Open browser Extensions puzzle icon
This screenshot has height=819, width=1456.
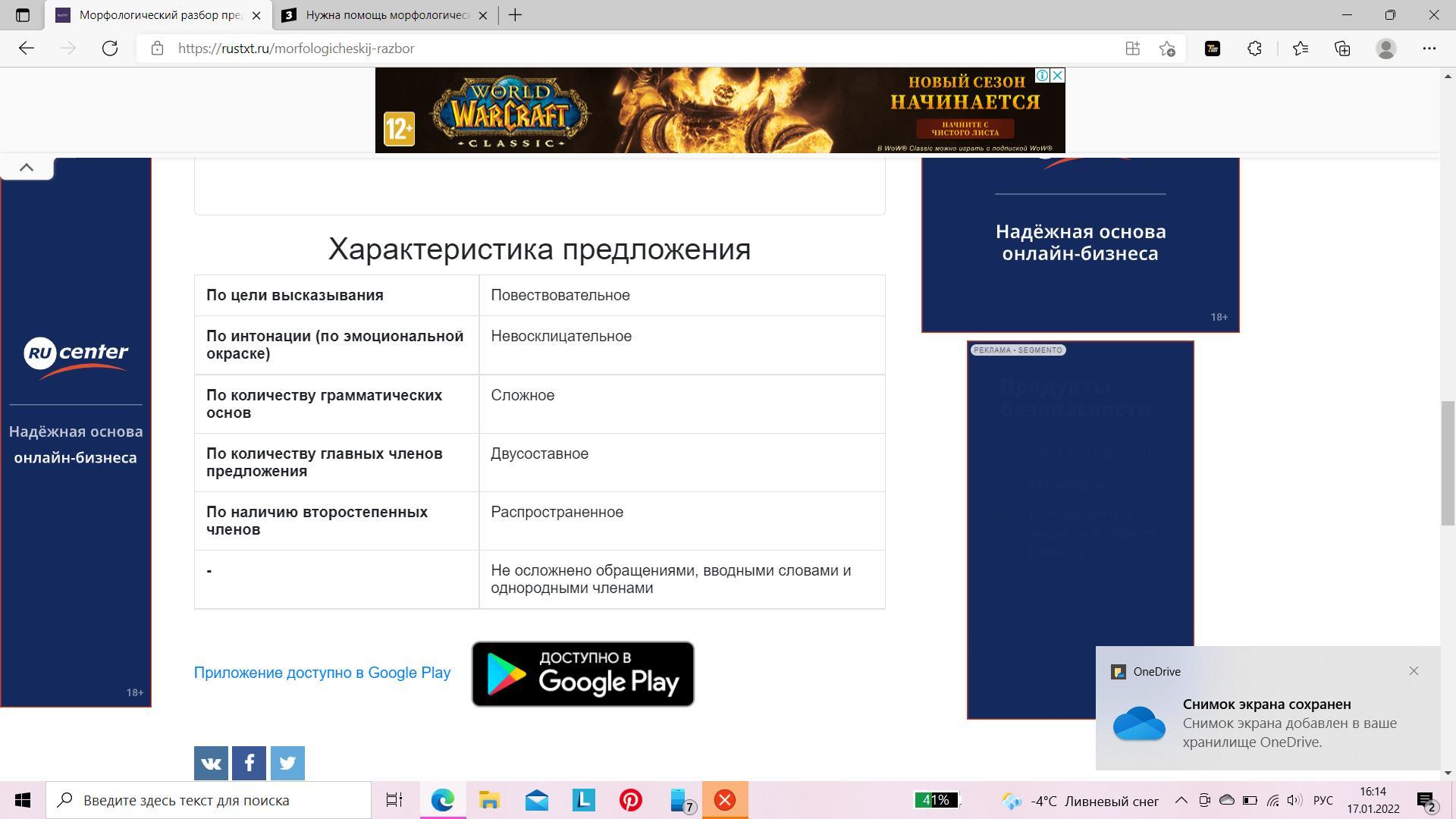(1254, 49)
